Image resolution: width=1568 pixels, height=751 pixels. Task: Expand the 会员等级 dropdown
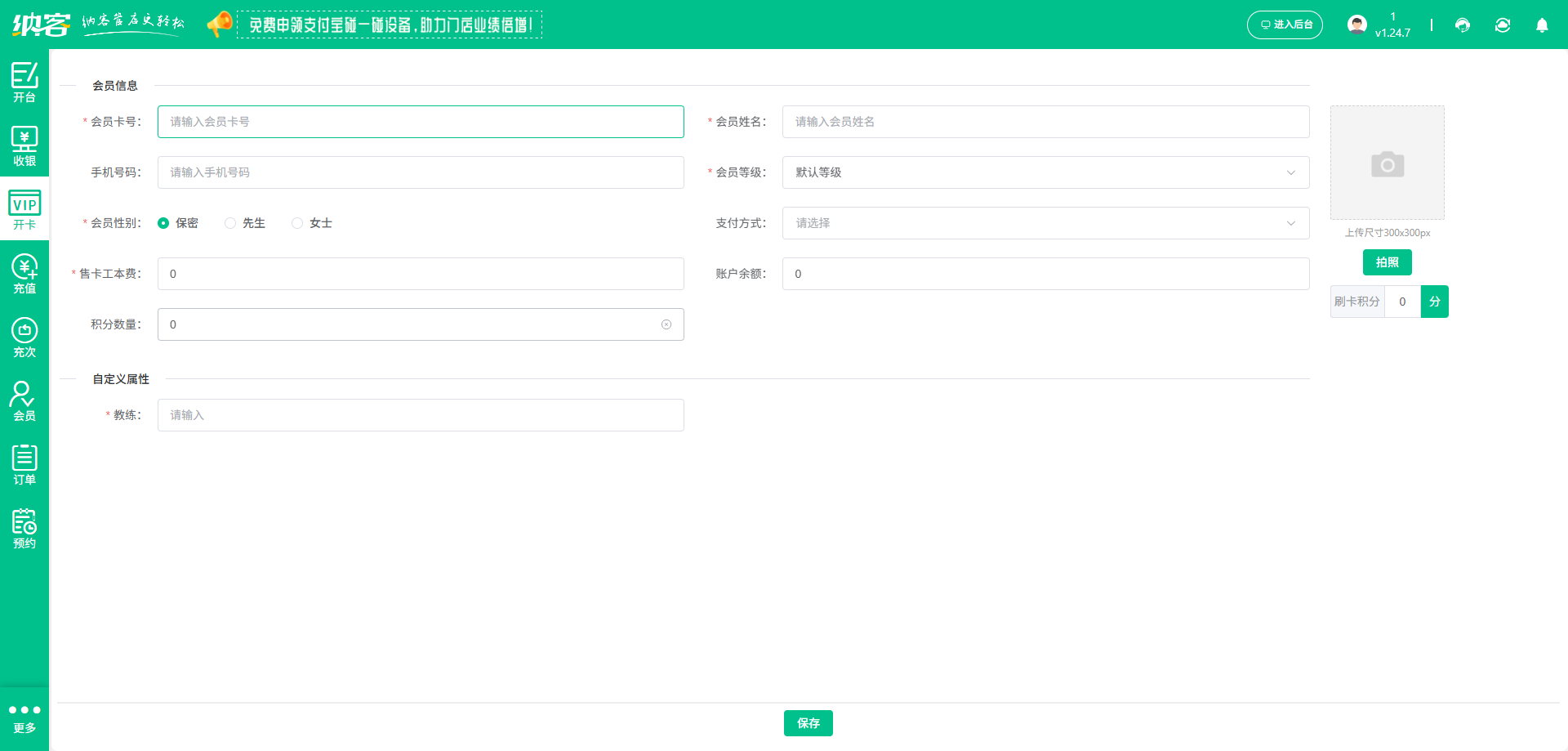pos(1045,172)
